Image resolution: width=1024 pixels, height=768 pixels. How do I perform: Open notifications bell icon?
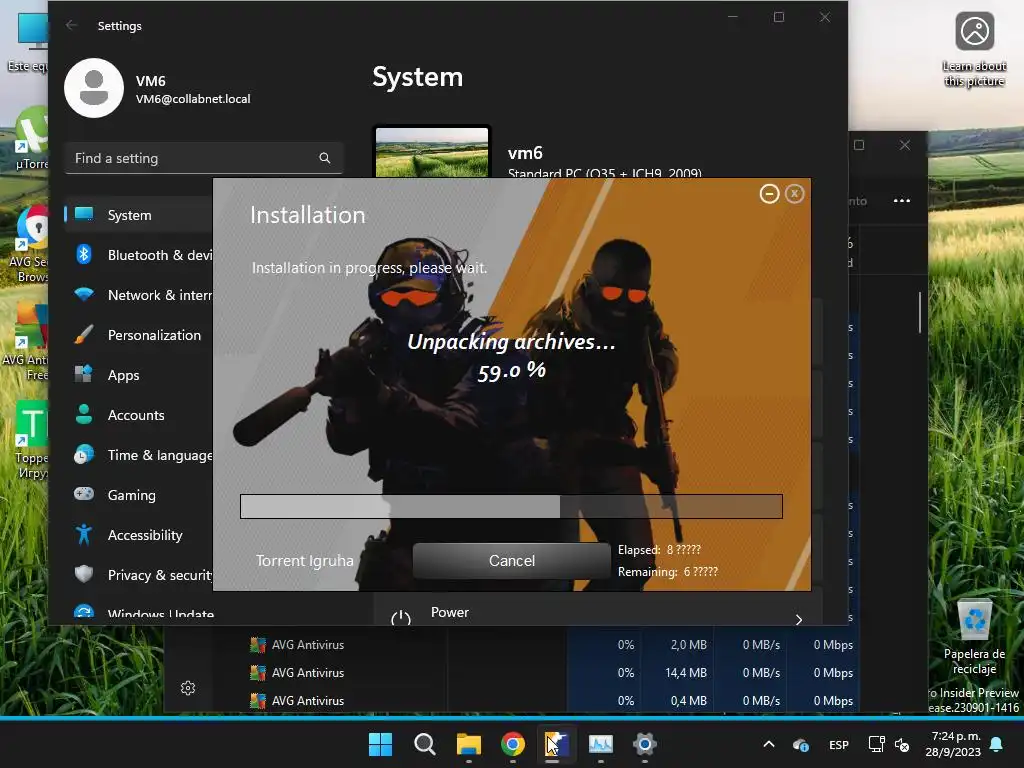[997, 744]
